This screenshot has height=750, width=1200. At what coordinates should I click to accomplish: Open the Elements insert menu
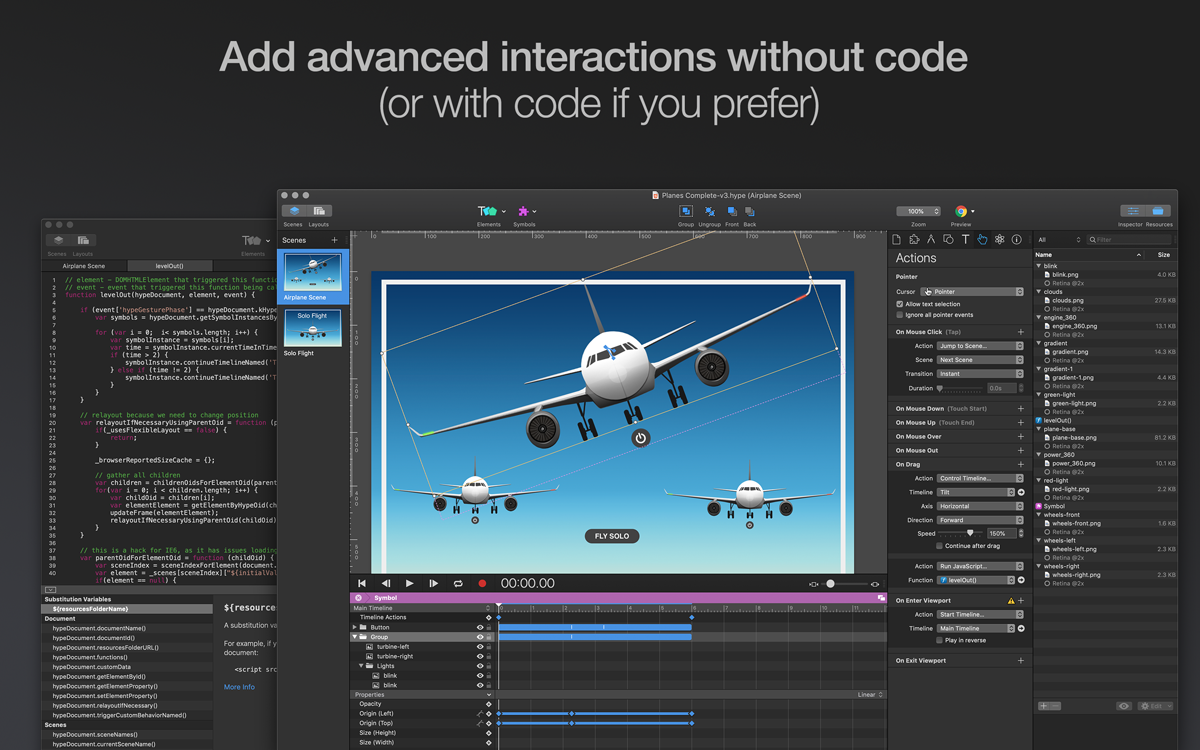coord(491,211)
